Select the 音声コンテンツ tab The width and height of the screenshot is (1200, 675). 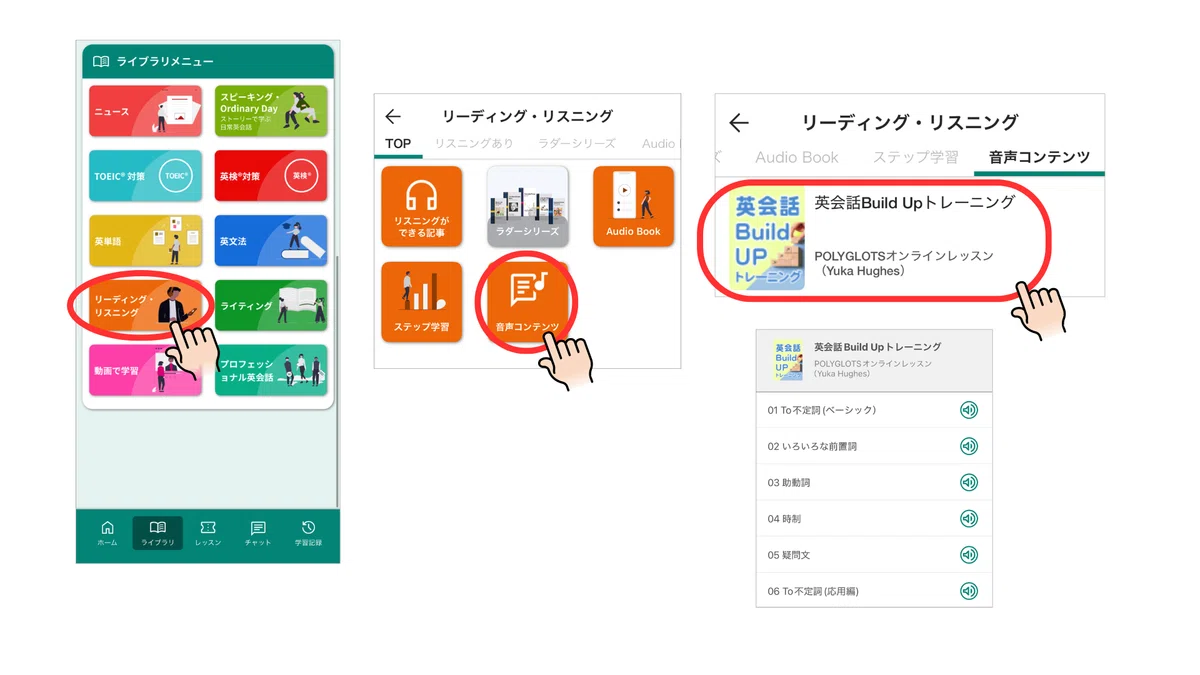point(1039,157)
